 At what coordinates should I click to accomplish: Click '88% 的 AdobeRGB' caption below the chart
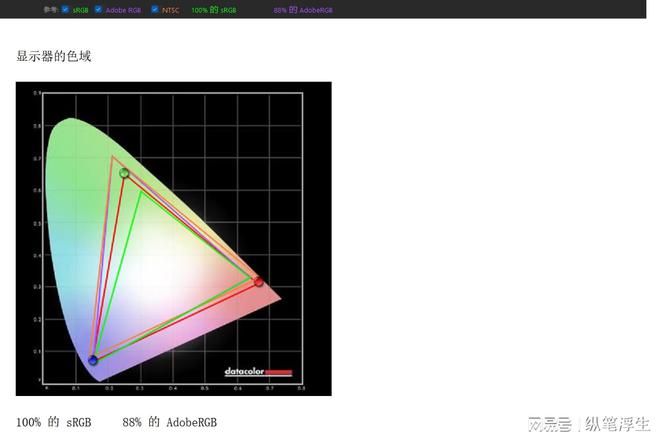169,423
